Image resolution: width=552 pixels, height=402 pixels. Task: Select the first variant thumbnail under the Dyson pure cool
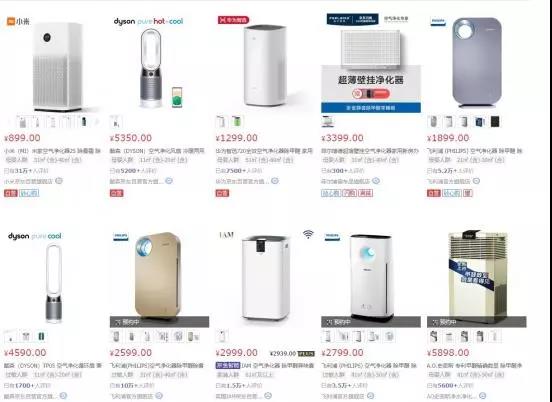point(10,337)
